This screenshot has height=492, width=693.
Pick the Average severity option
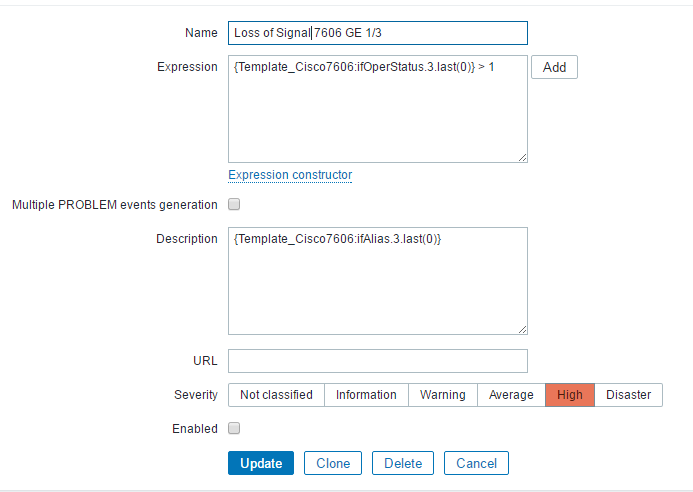pos(511,395)
